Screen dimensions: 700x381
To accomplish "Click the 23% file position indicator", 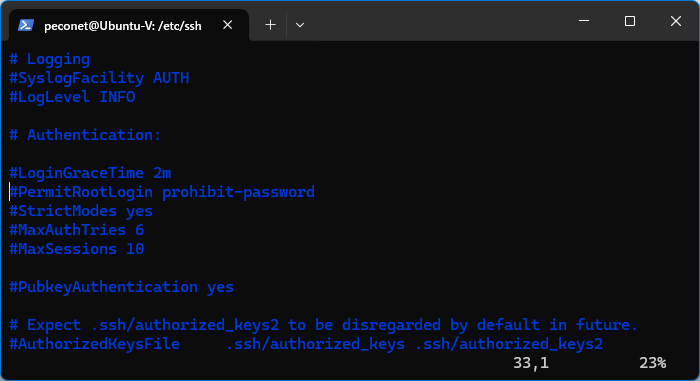I will click(x=652, y=363).
